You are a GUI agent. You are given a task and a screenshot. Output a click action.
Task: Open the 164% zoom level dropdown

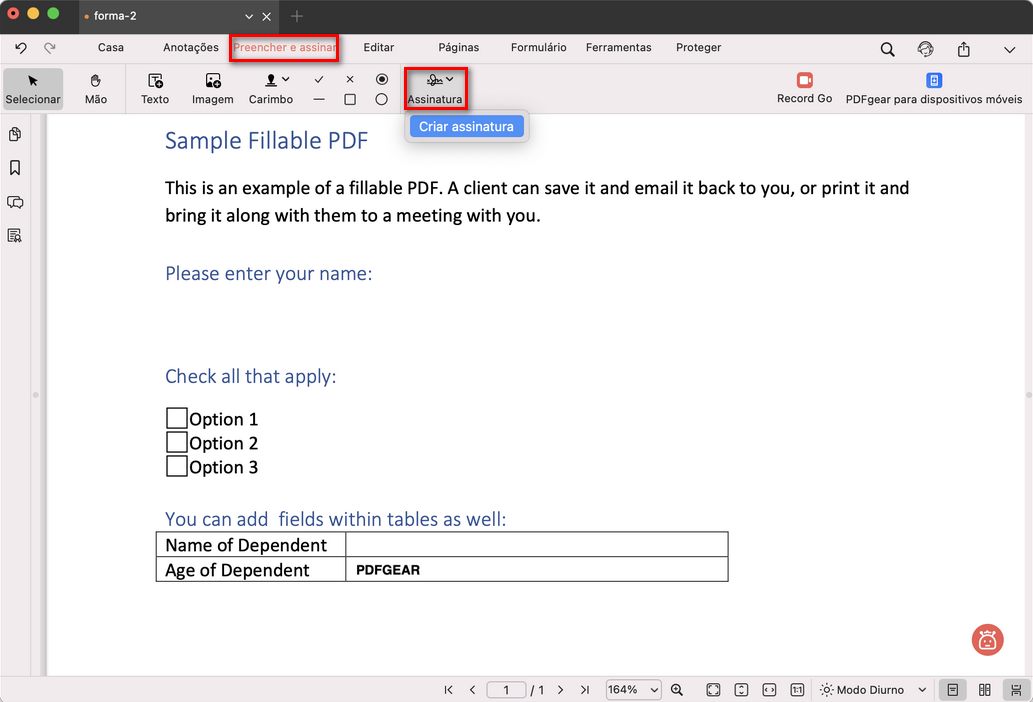633,689
